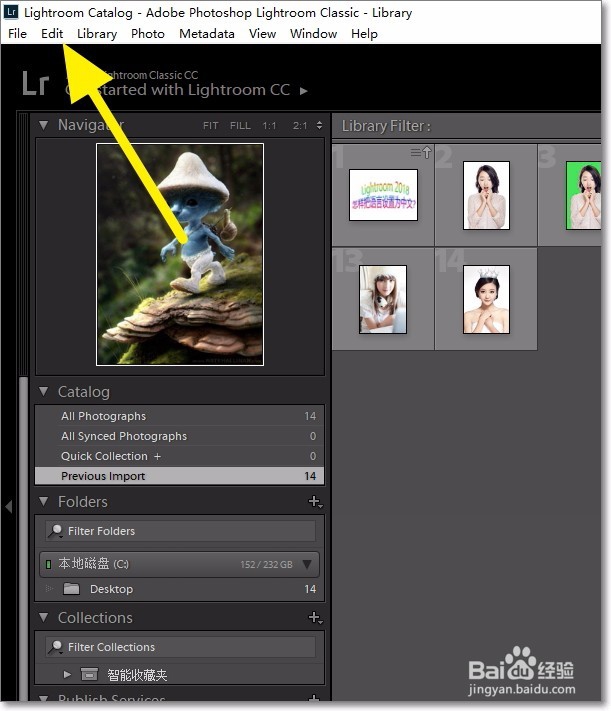The image size is (611, 711).
Task: Collapse the Catalog panel
Action: point(44,391)
